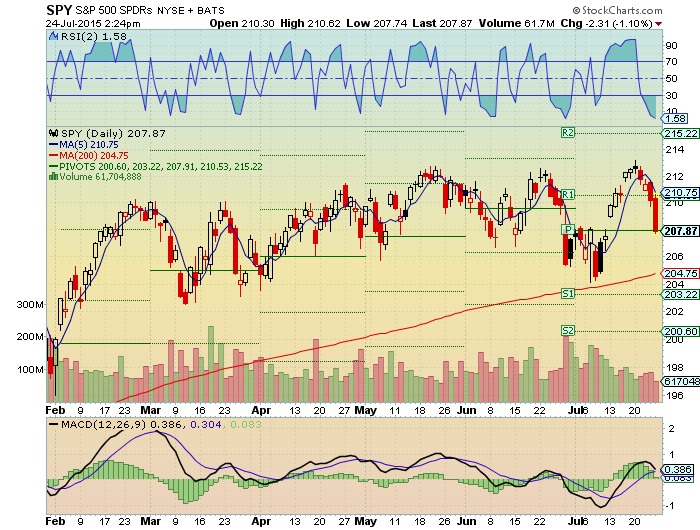The height and width of the screenshot is (530, 700).
Task: Click the 100M volume axis label
Action: pos(30,370)
